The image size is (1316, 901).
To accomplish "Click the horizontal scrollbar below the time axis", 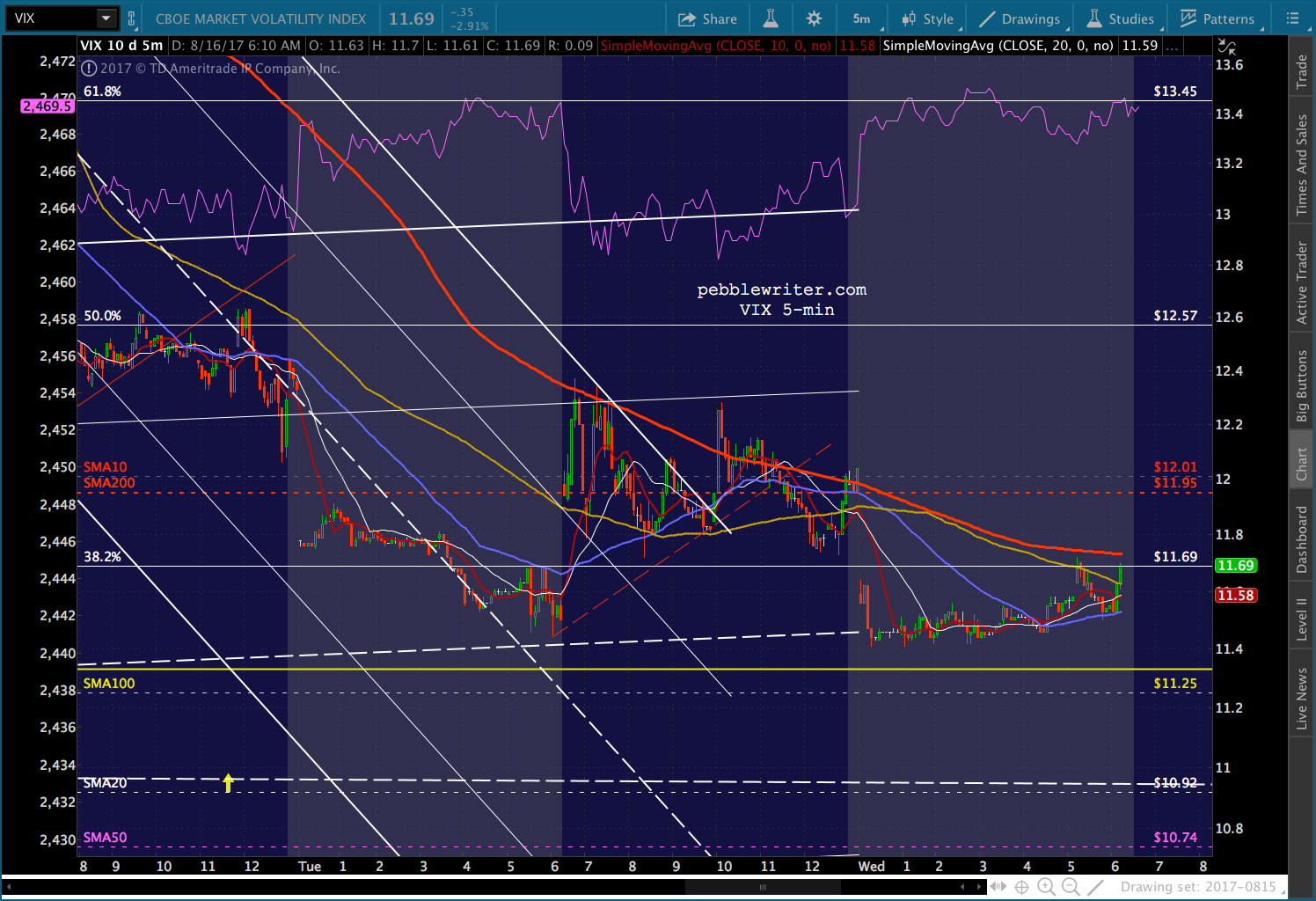I will click(763, 887).
